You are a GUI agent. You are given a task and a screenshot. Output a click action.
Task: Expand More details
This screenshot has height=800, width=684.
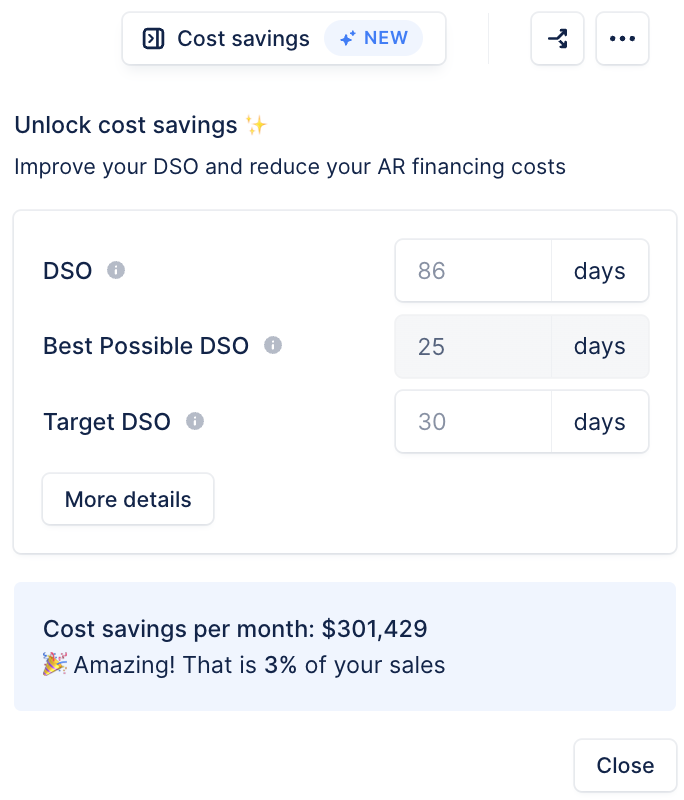coord(128,499)
